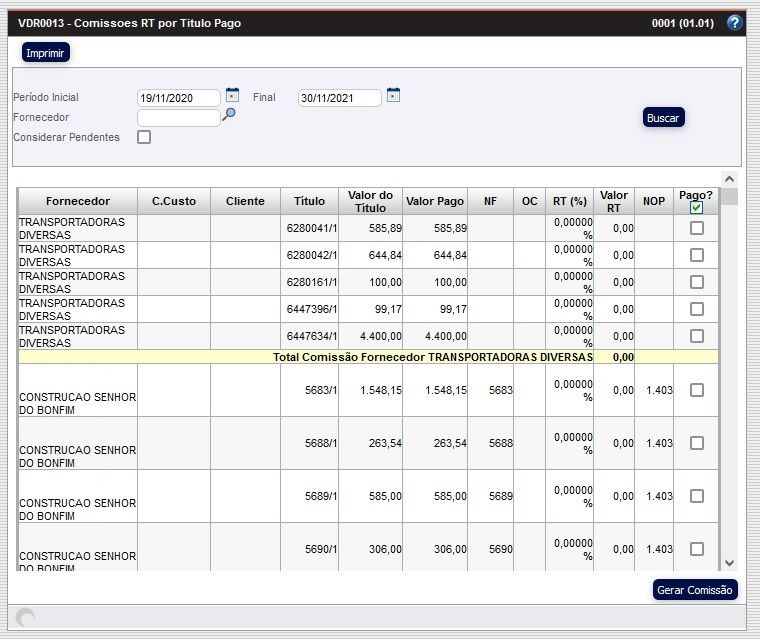Click the blue help question mark icon
This screenshot has width=760, height=639.
[x=735, y=22]
